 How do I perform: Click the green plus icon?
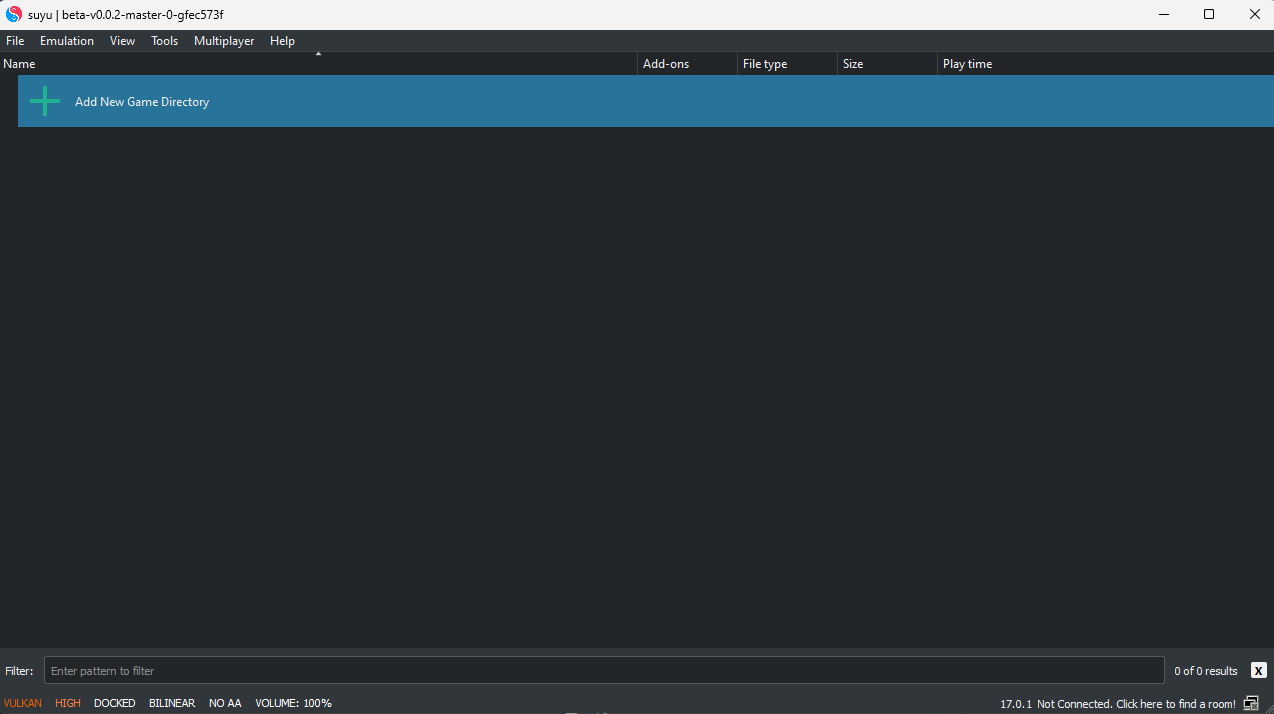click(45, 101)
